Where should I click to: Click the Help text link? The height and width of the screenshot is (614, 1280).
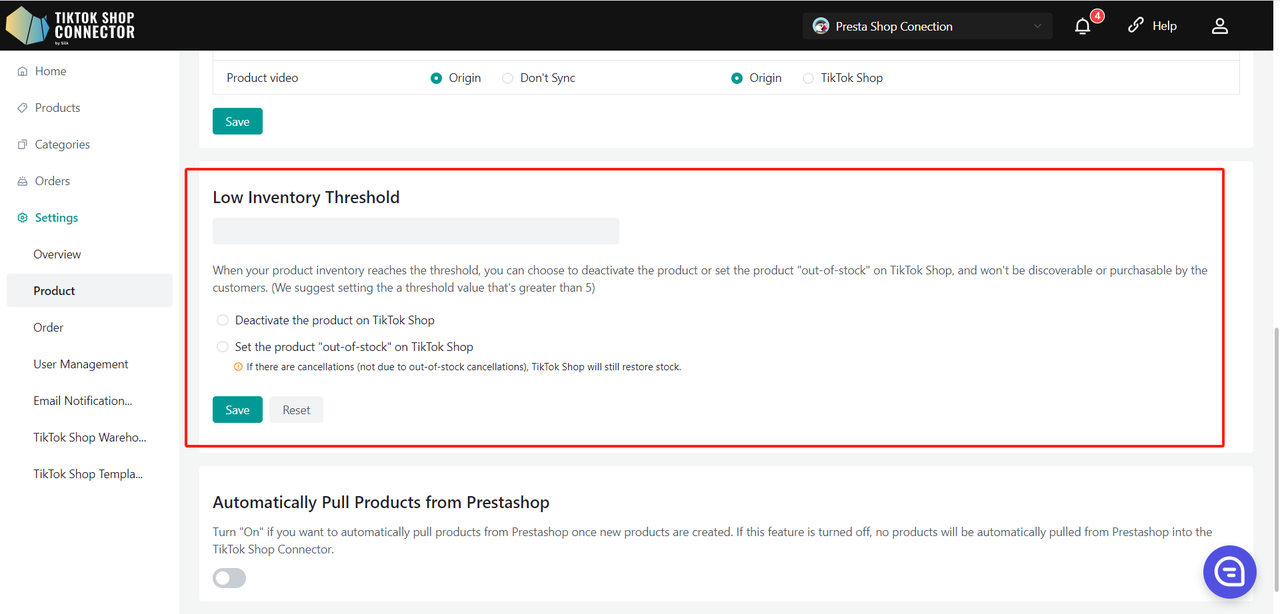point(1164,26)
